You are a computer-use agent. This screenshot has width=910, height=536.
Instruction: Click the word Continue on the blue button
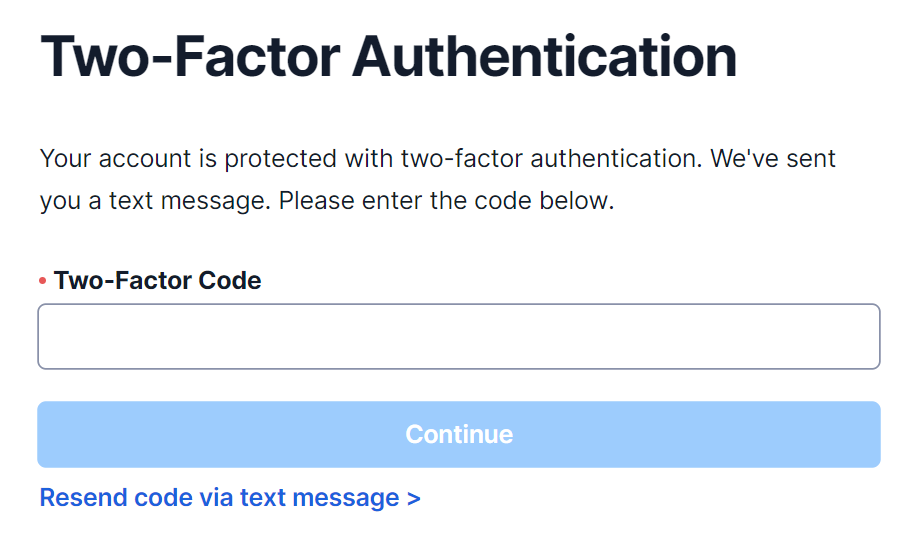coord(459,435)
